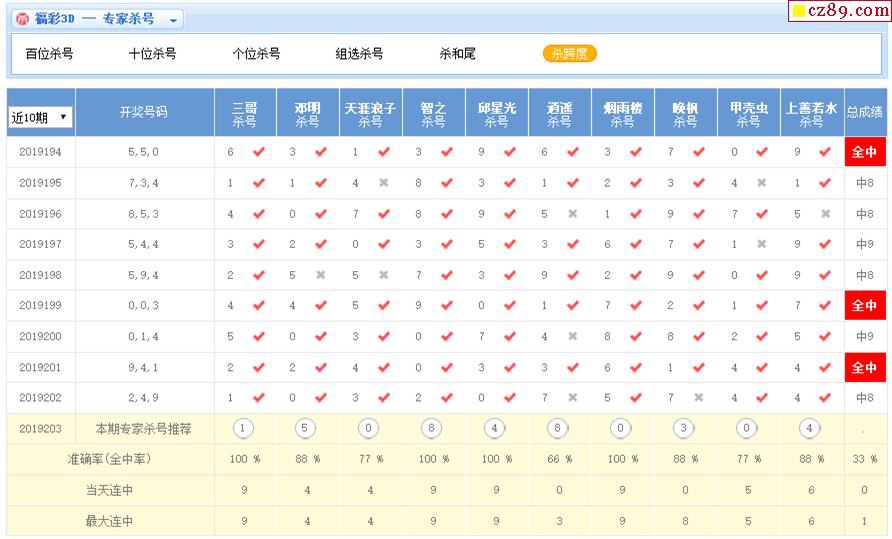Click 智之 recommended circled number 8
This screenshot has width=892, height=539.
pyautogui.click(x=432, y=428)
